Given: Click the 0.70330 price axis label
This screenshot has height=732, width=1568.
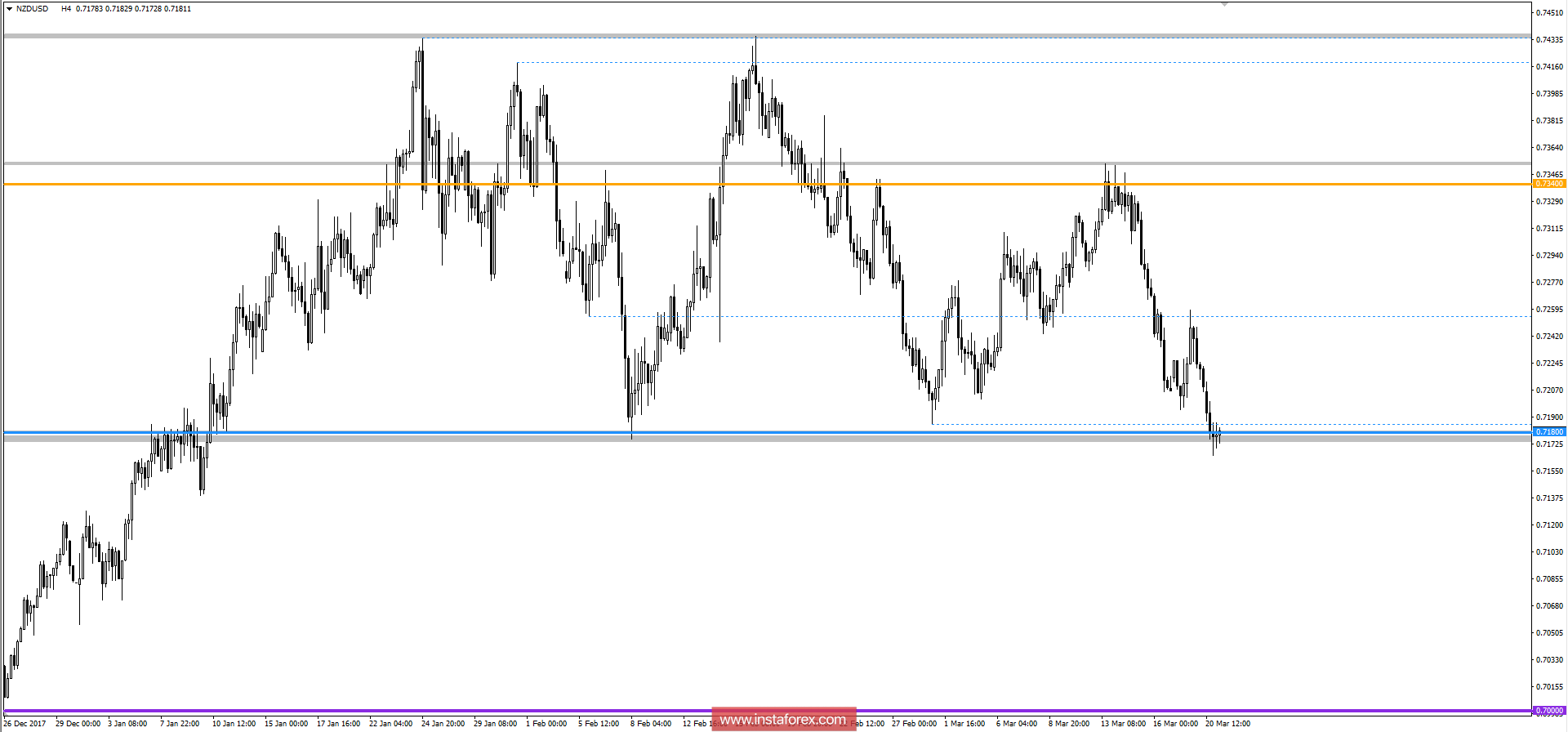Looking at the screenshot, I should [x=1550, y=660].
